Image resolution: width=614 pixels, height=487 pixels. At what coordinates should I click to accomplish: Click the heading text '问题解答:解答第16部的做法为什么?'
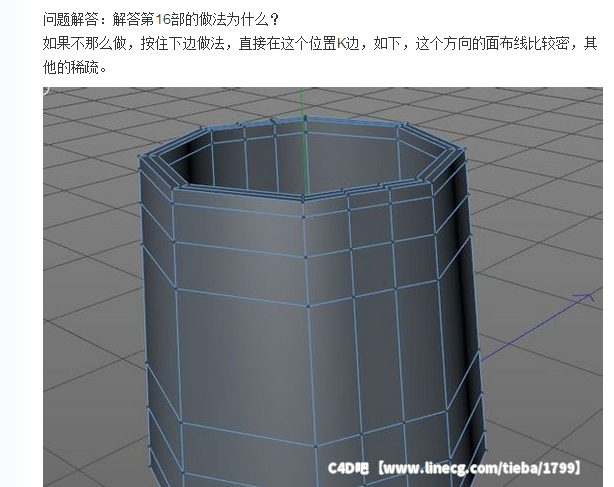pos(161,19)
